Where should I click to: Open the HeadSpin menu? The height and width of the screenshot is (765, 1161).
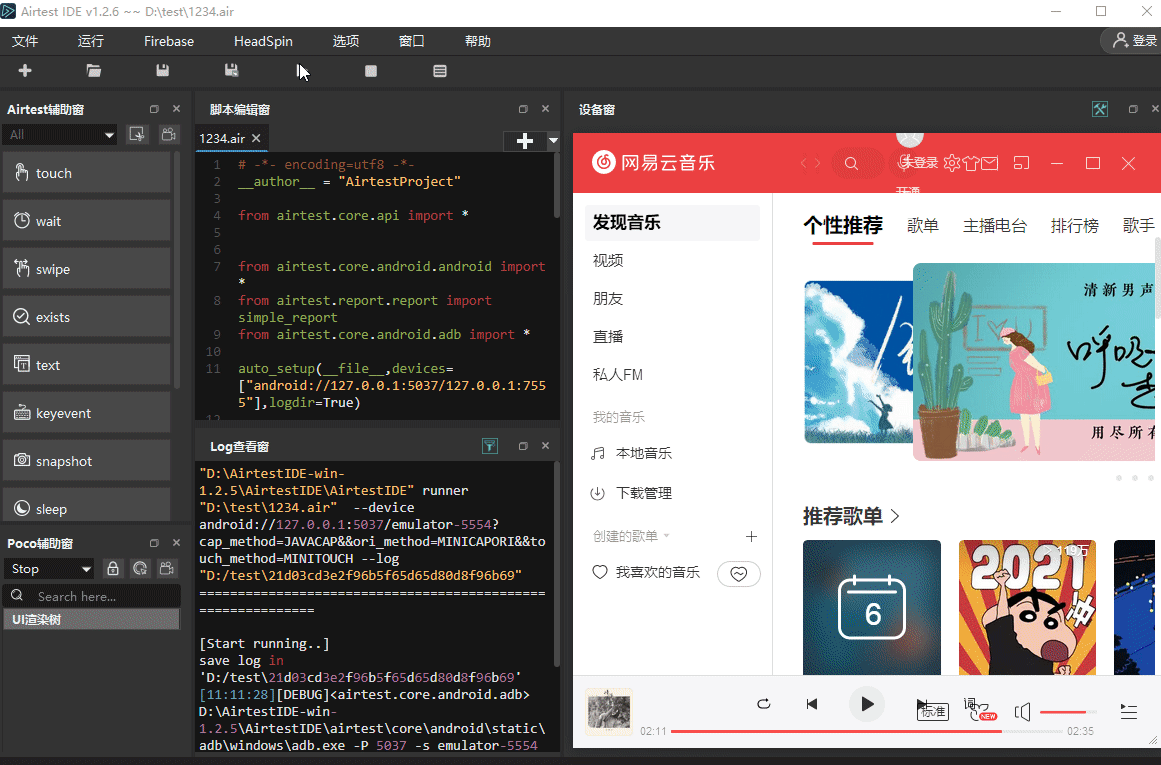(x=264, y=41)
